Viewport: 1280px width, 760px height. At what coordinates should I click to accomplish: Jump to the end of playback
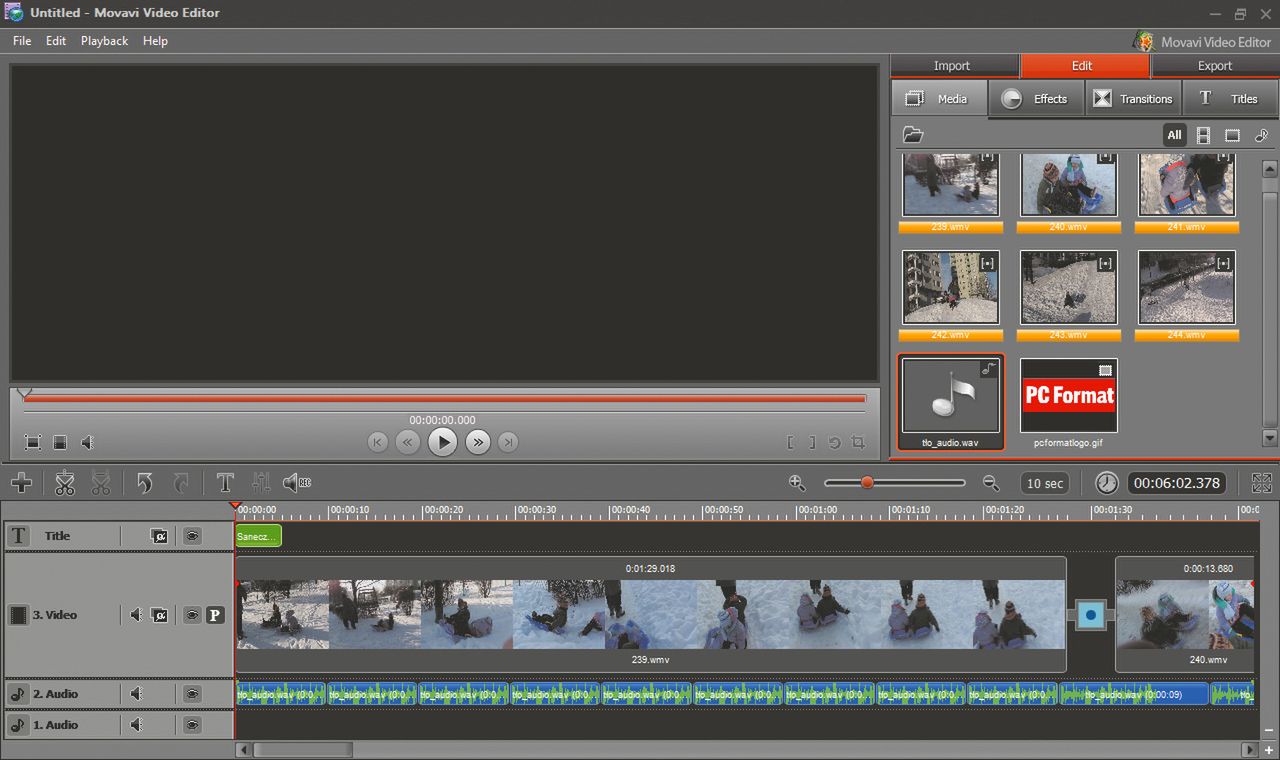[x=508, y=442]
